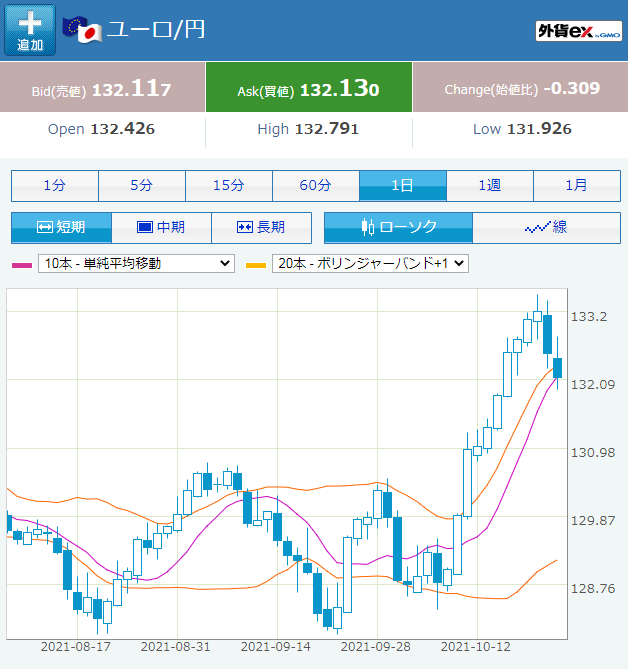Screen dimensions: 628x669
Task: Select the 1分 timeframe tab
Action: [x=55, y=186]
